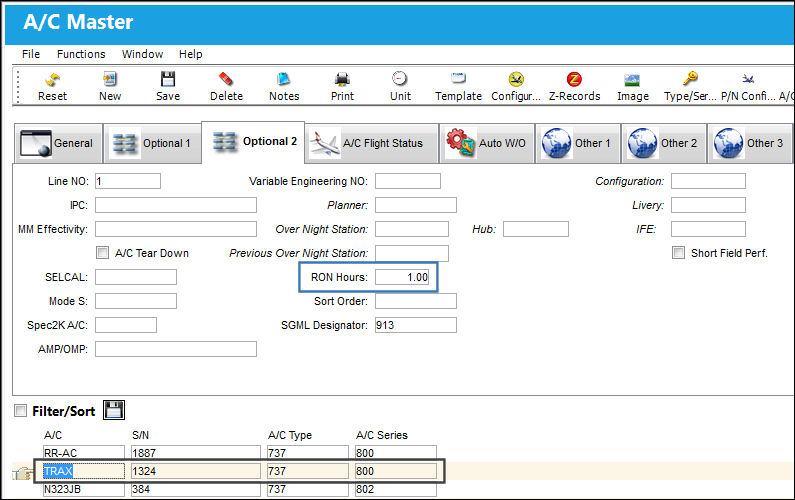795x500 pixels.
Task: Click the Variable Engineering NO field
Action: (408, 181)
